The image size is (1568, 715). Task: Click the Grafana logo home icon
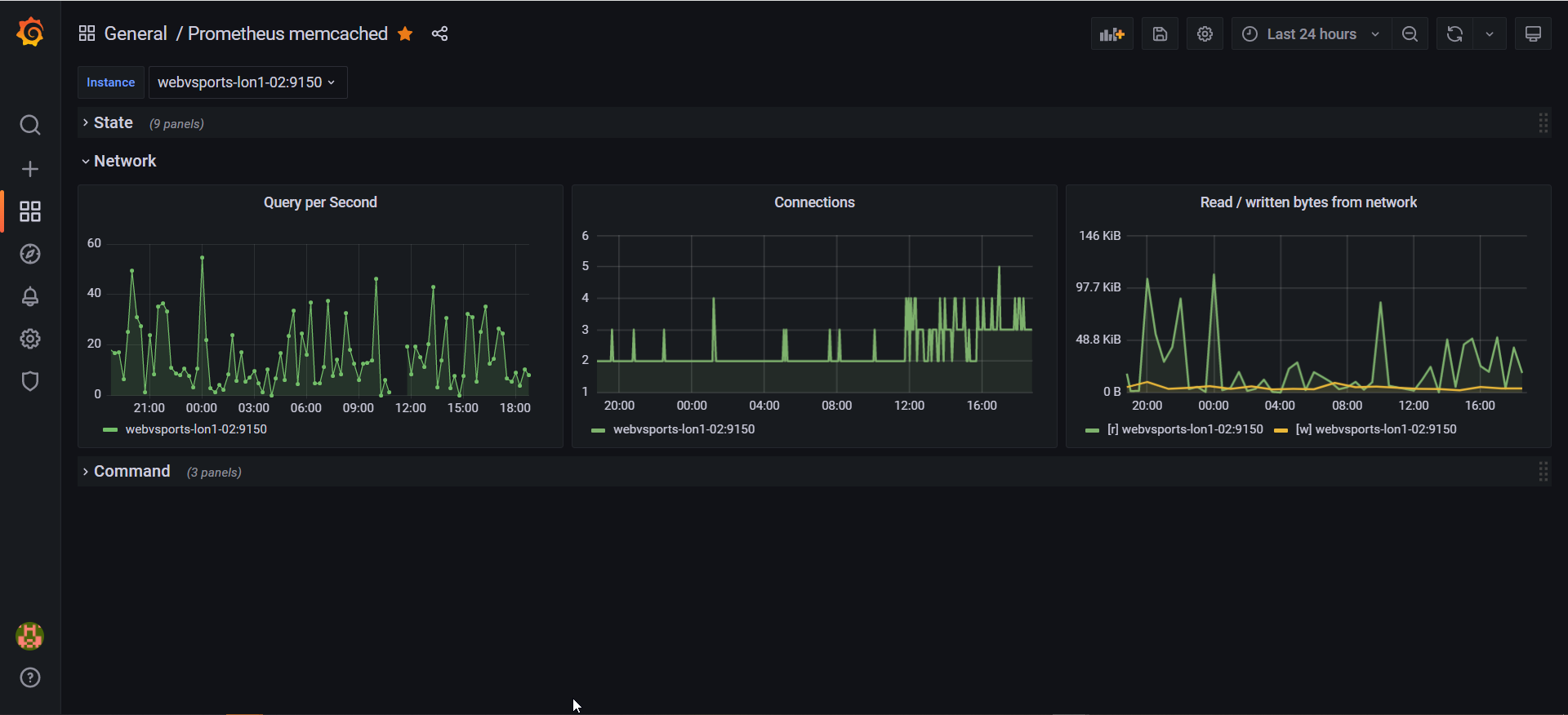(30, 33)
